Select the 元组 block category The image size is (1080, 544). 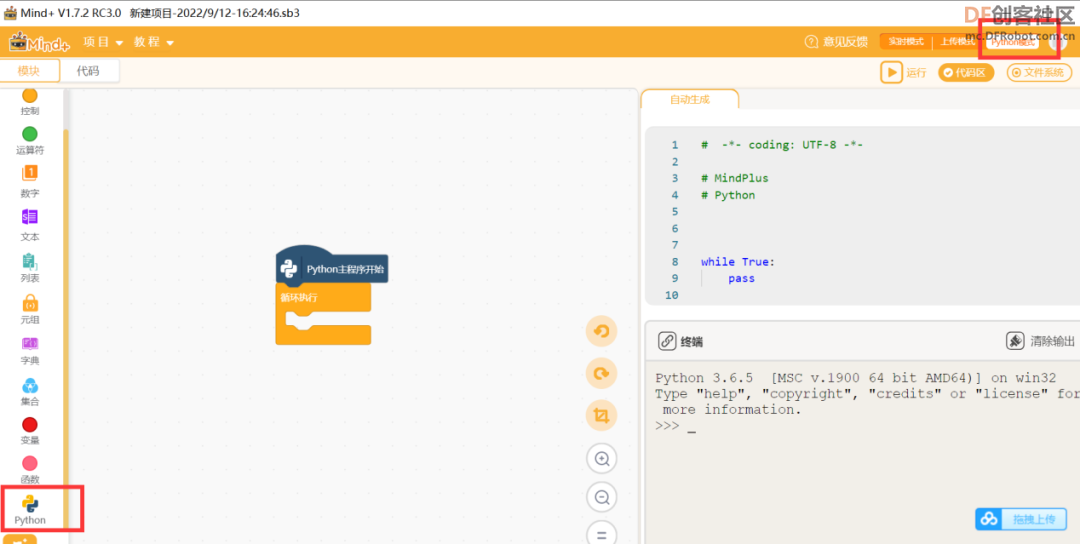[30, 310]
